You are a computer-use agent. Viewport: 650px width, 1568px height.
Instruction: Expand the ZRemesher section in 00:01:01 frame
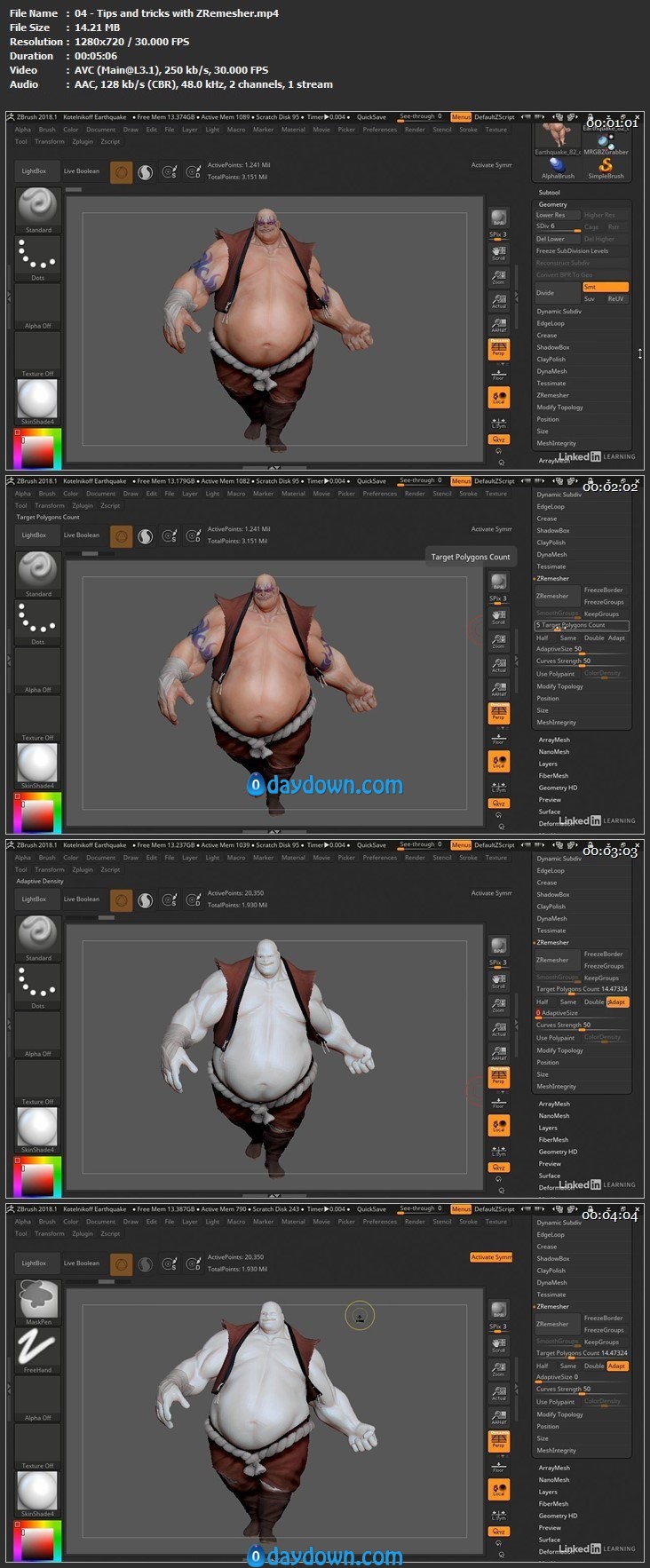(x=553, y=395)
